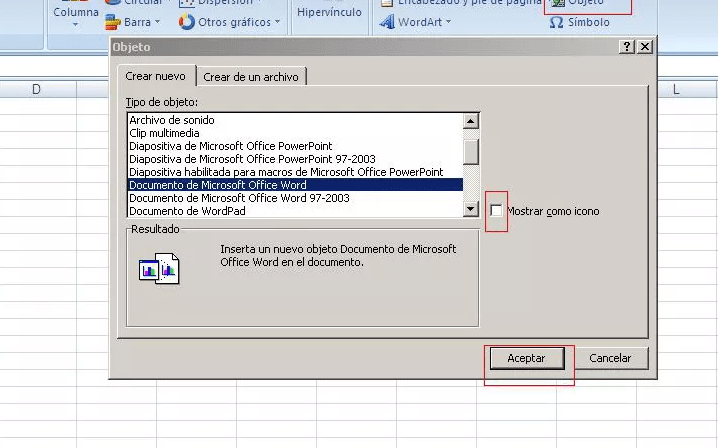The height and width of the screenshot is (448, 718).
Task: Click the object list scroll up arrow
Action: 470,121
